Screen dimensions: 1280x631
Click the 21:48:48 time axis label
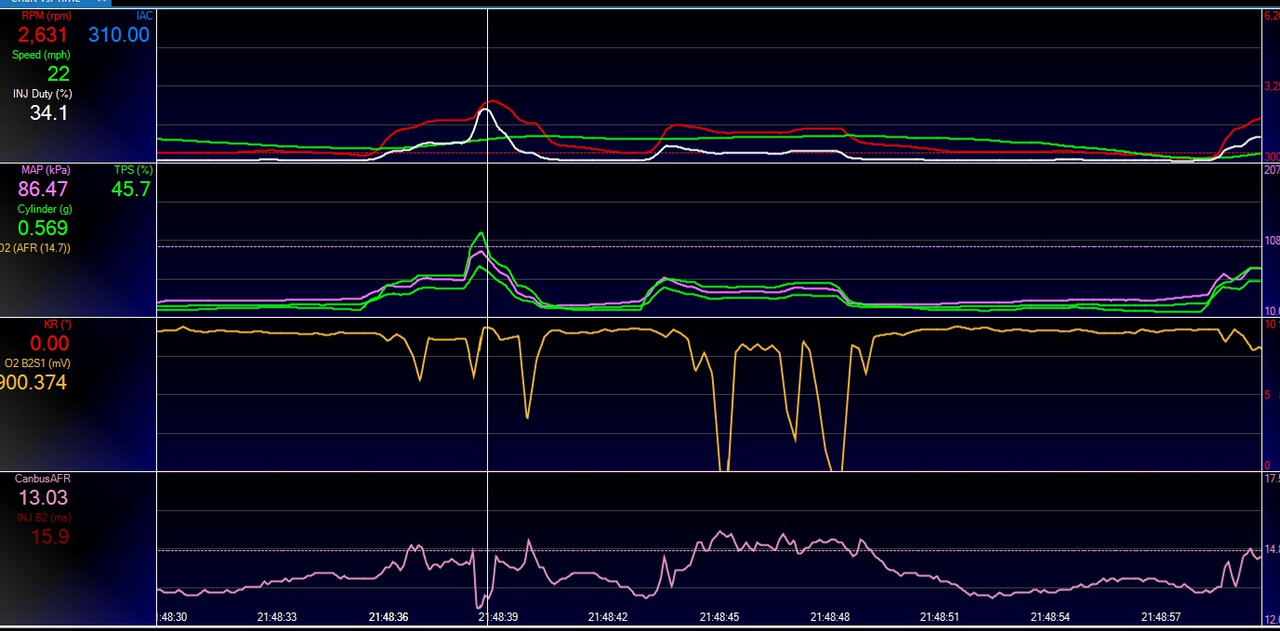tap(829, 617)
